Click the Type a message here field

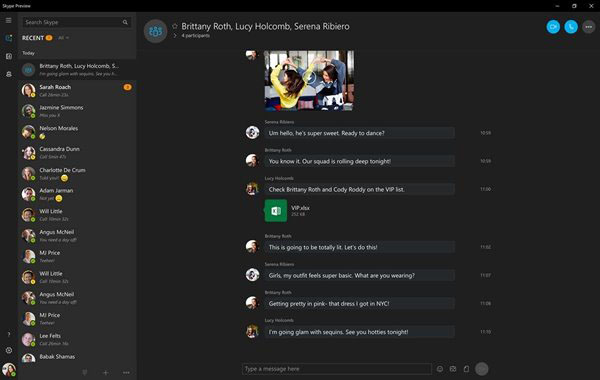click(x=337, y=369)
